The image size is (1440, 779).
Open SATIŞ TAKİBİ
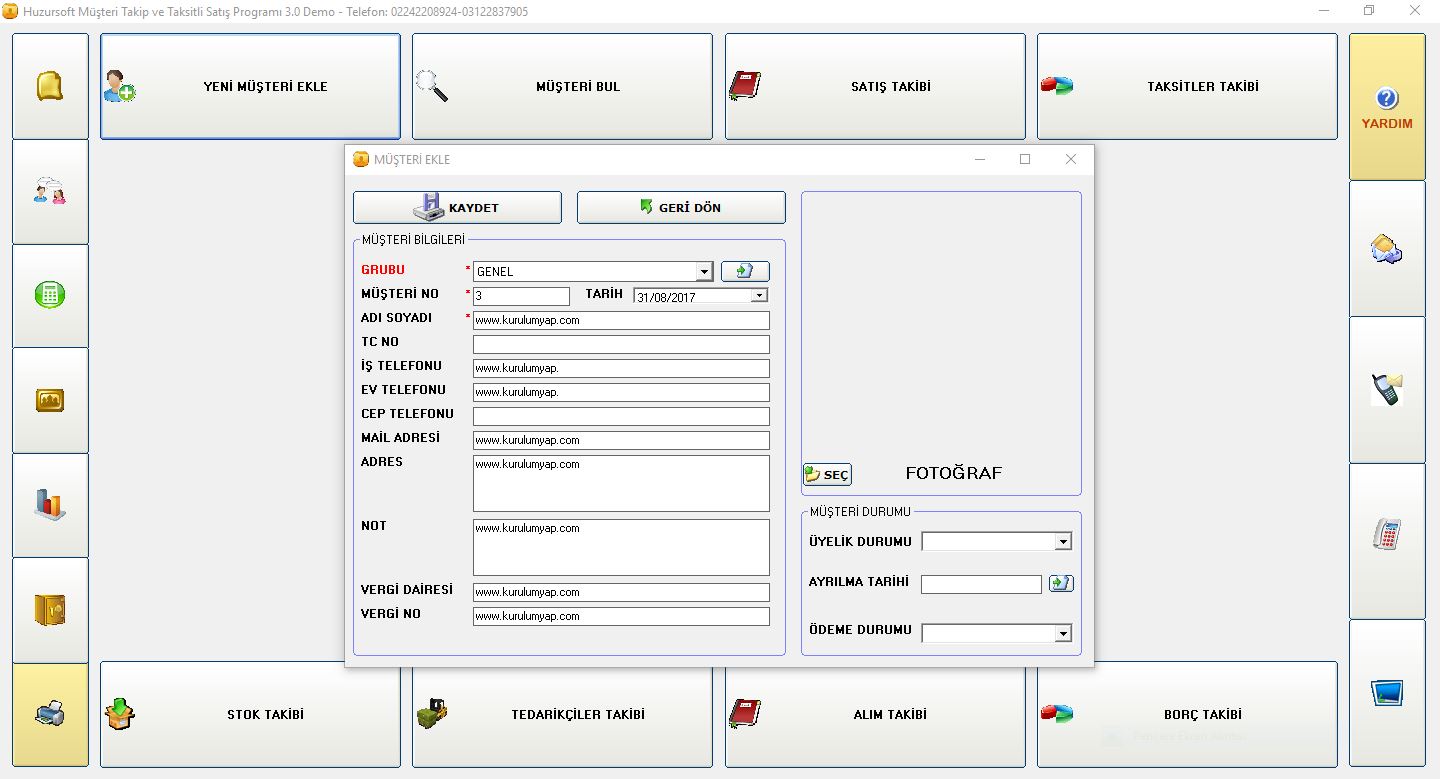tap(875, 86)
